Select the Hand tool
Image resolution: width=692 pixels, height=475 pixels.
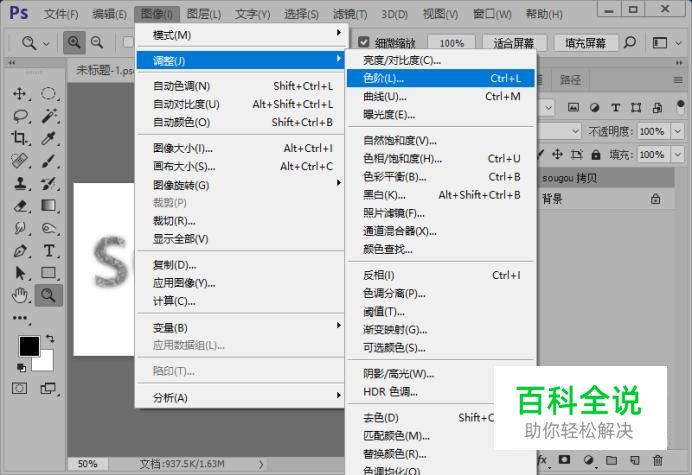click(x=19, y=295)
